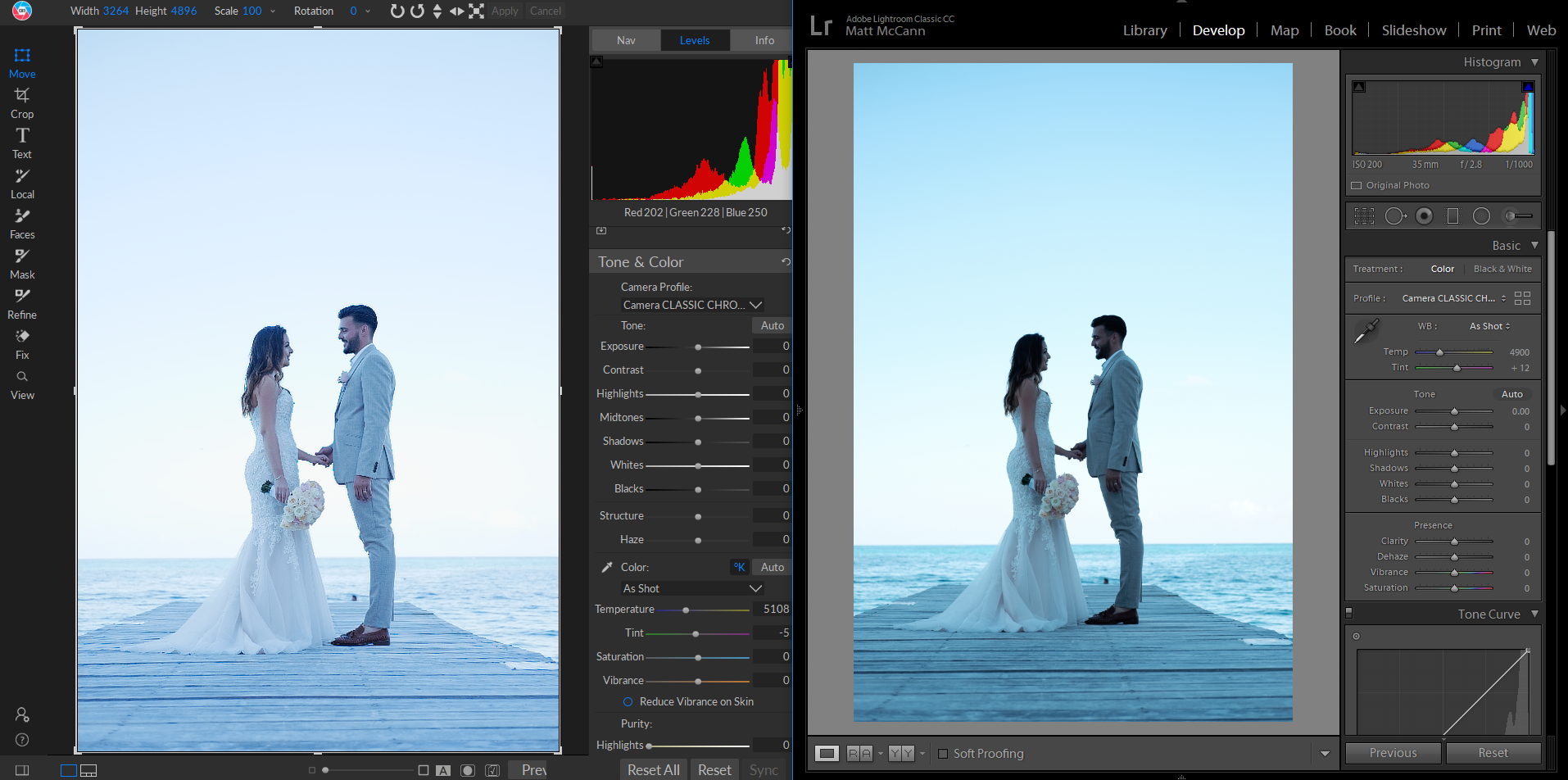Open Lightroom's profile browser grid icon
1568x780 pixels.
[1522, 298]
